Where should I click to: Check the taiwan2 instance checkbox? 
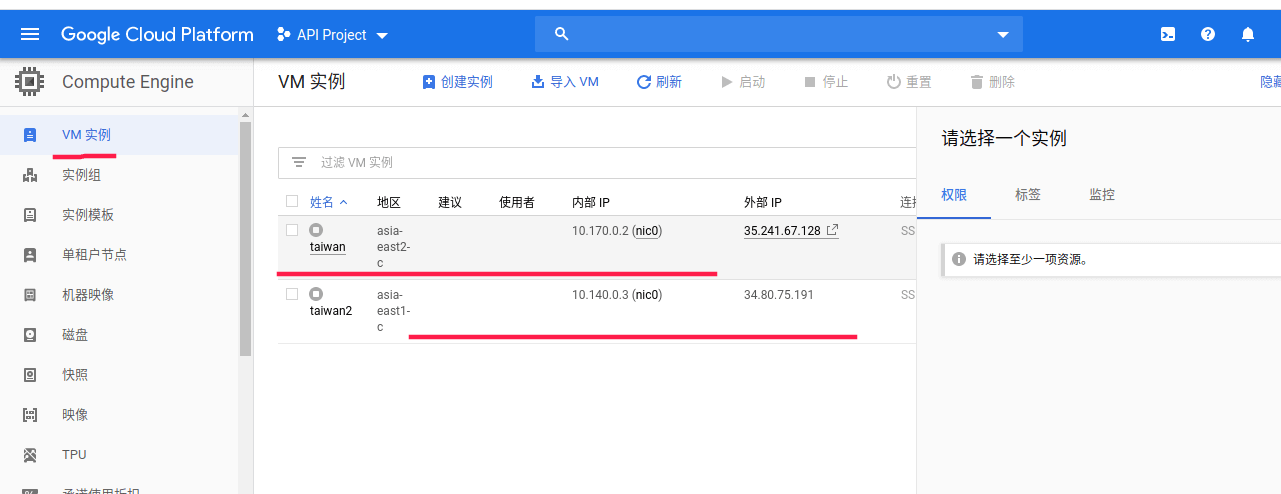(x=292, y=294)
